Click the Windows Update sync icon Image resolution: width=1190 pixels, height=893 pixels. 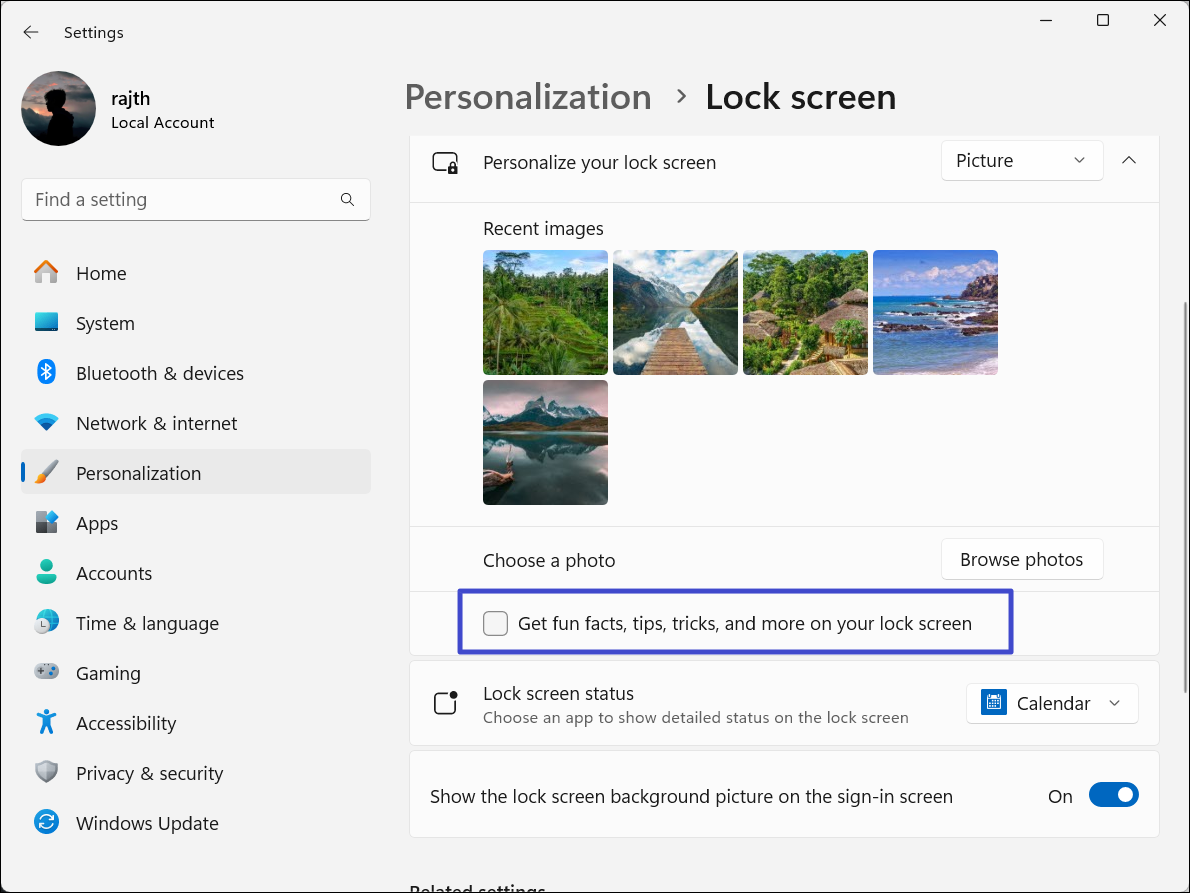[x=46, y=823]
